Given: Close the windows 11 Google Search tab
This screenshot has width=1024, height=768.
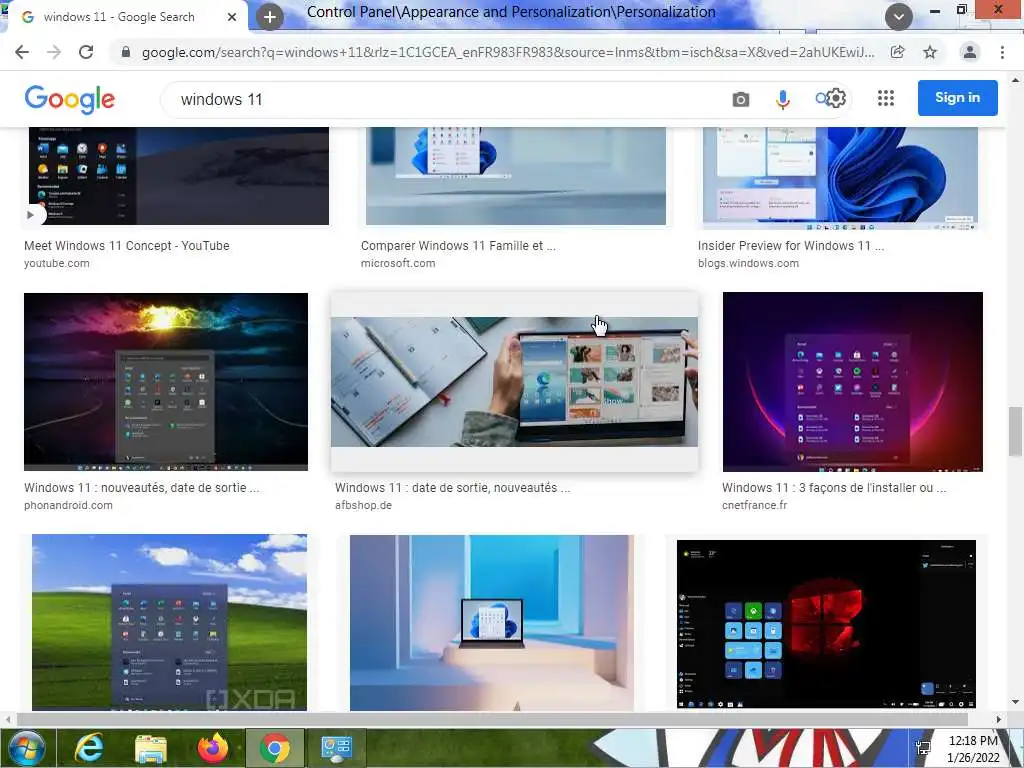Looking at the screenshot, I should (231, 17).
